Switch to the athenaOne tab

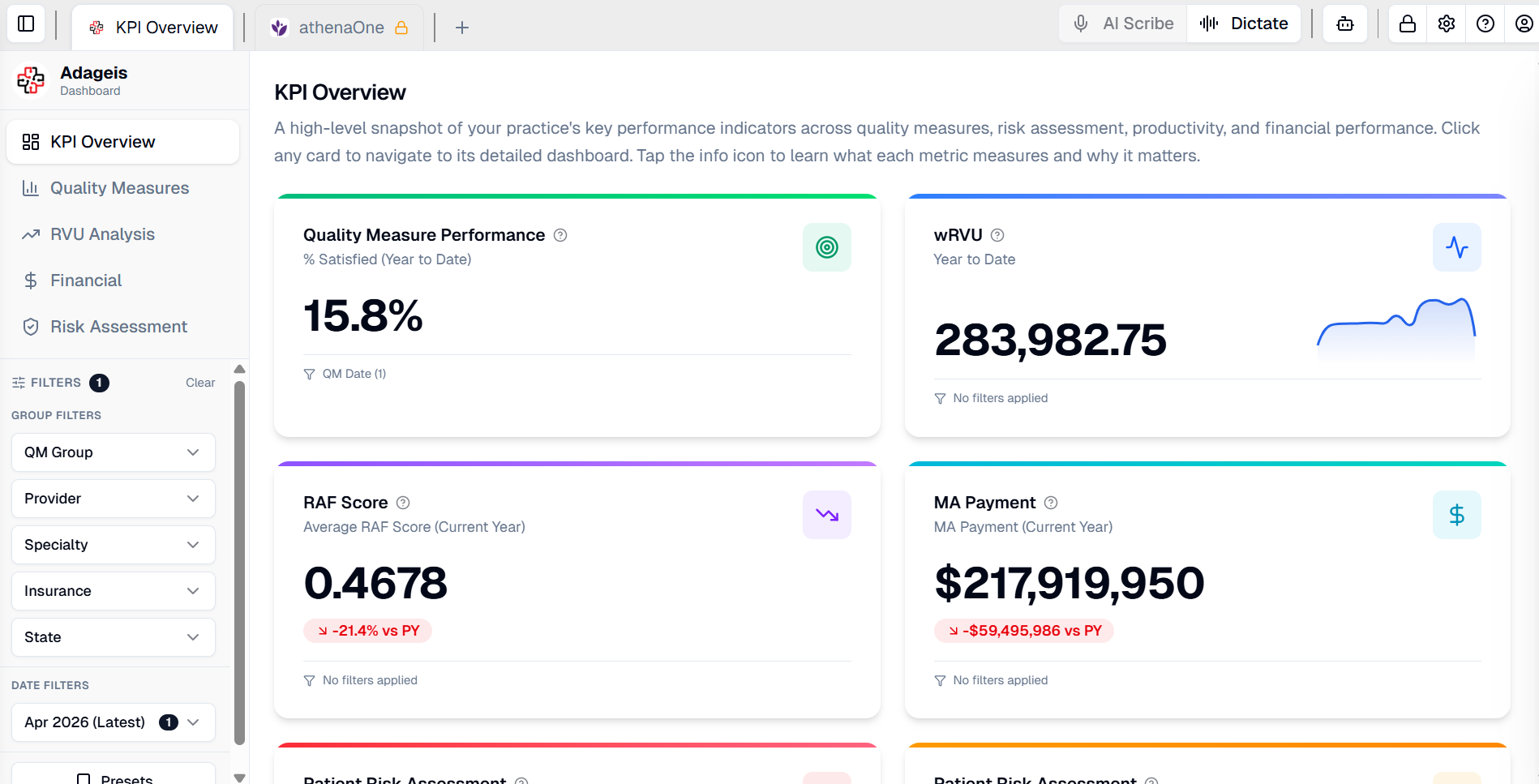339,28
